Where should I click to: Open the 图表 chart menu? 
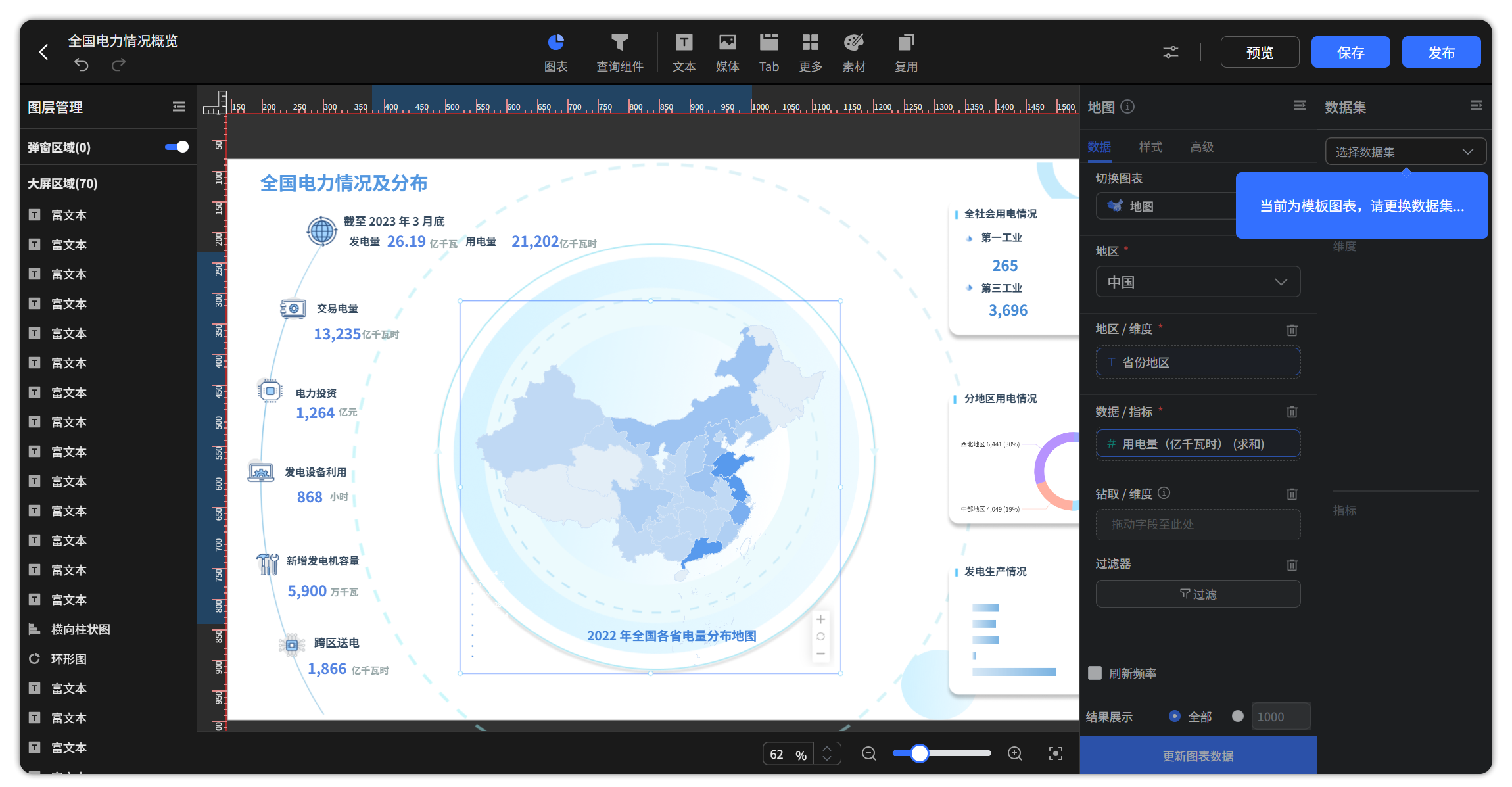click(556, 53)
